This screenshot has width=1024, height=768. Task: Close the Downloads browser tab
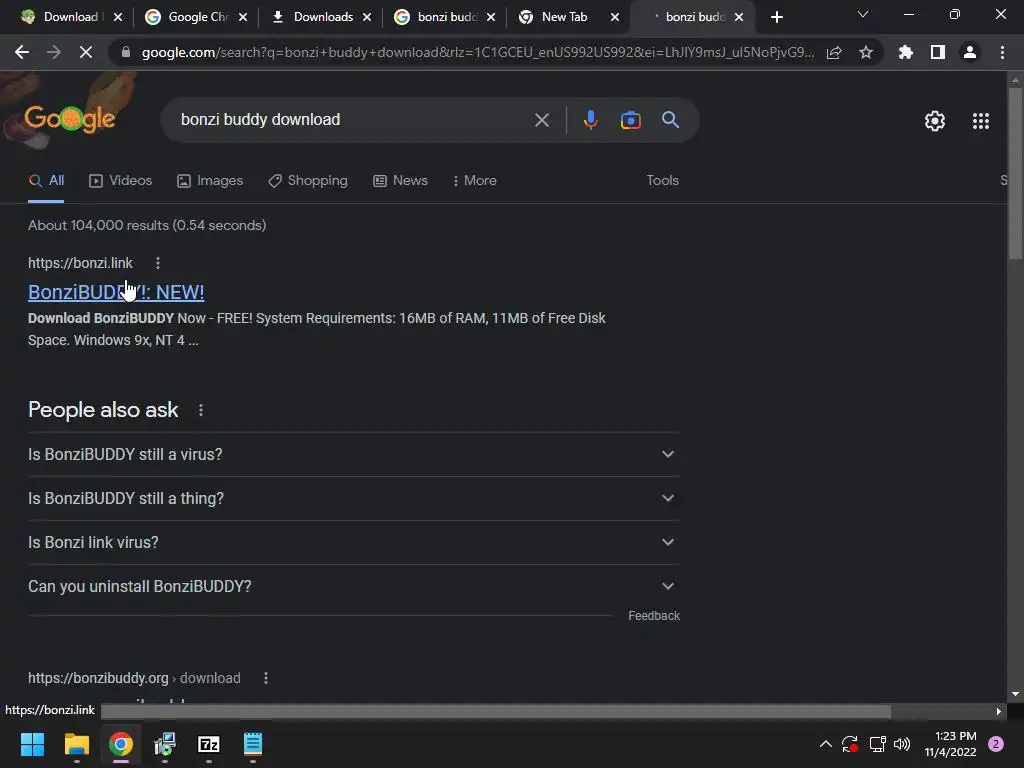click(367, 18)
